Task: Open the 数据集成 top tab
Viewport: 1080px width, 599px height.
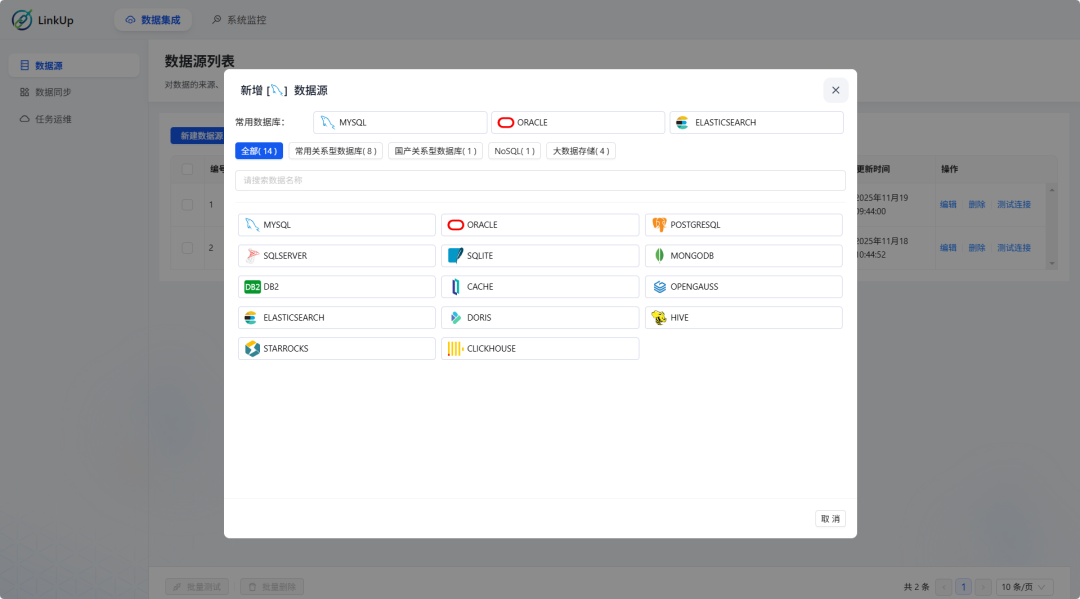Action: [x=153, y=20]
